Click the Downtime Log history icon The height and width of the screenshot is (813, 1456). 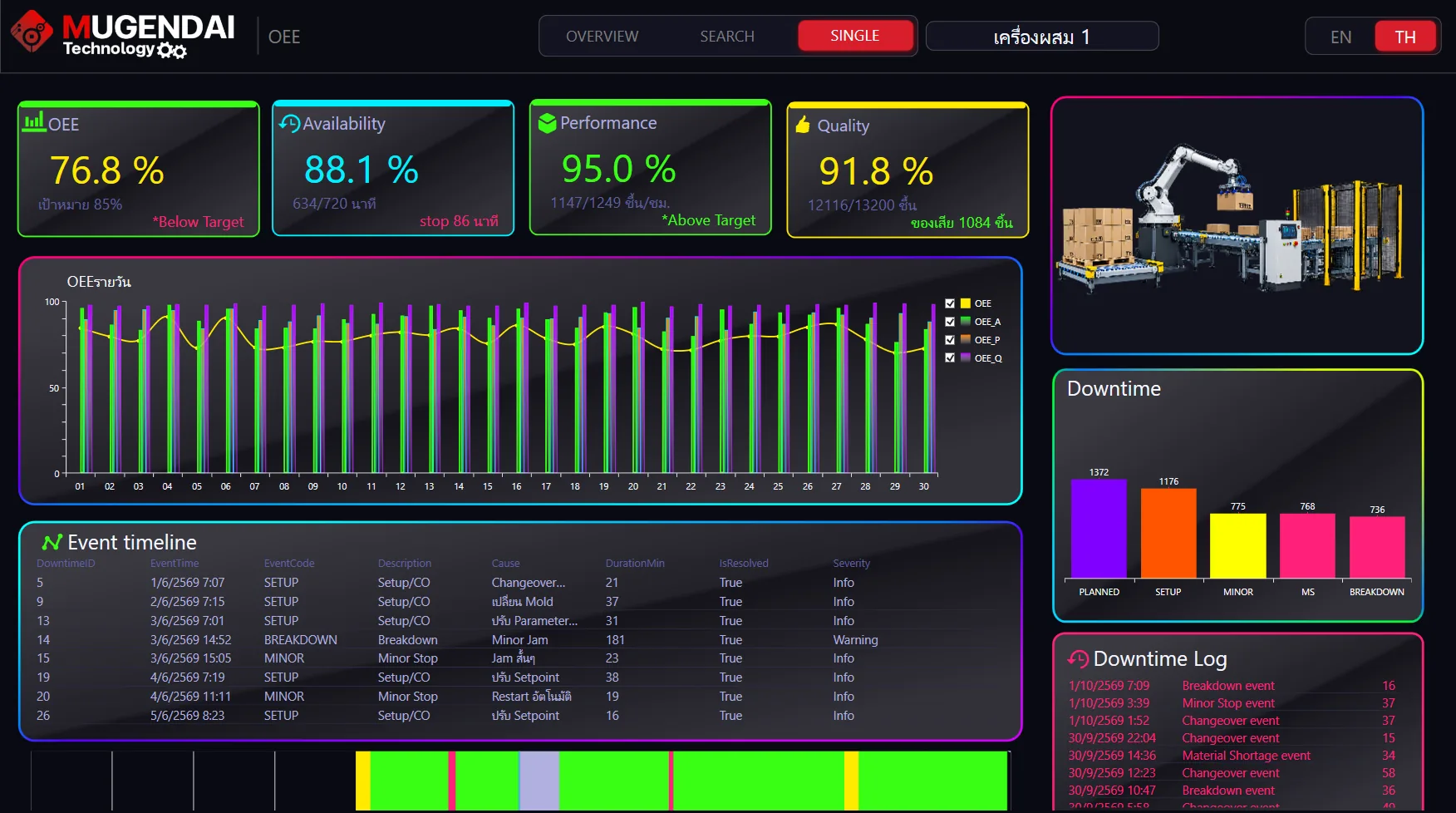click(x=1078, y=659)
